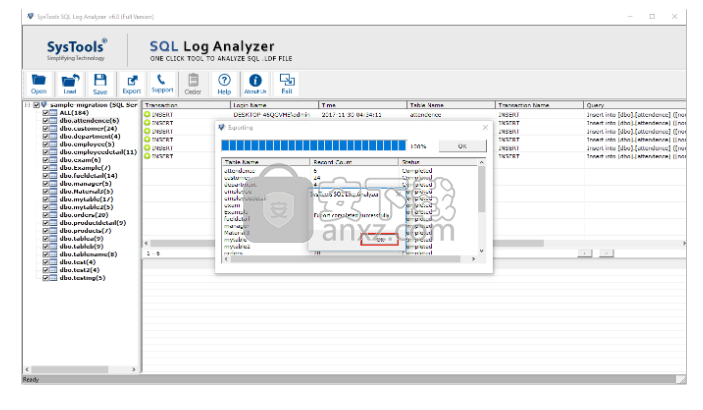
Task: Click OK in the export completed message box
Action: tap(379, 240)
